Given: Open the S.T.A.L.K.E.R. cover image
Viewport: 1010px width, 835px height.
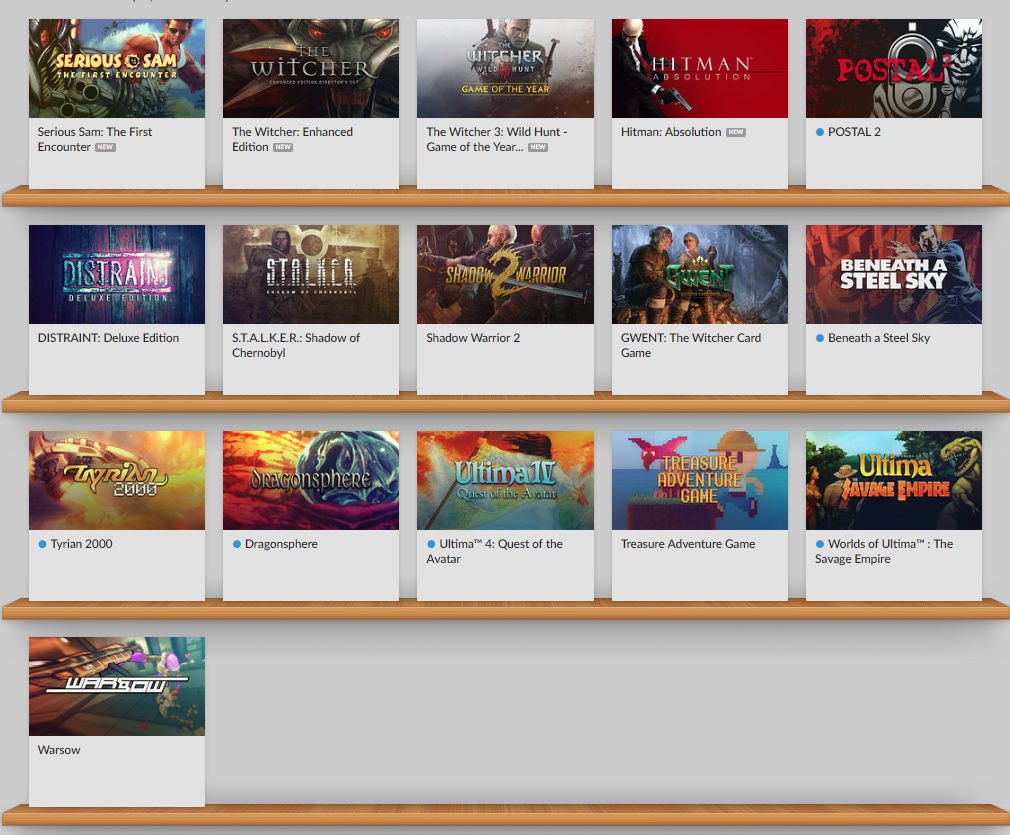Looking at the screenshot, I should tap(311, 274).
